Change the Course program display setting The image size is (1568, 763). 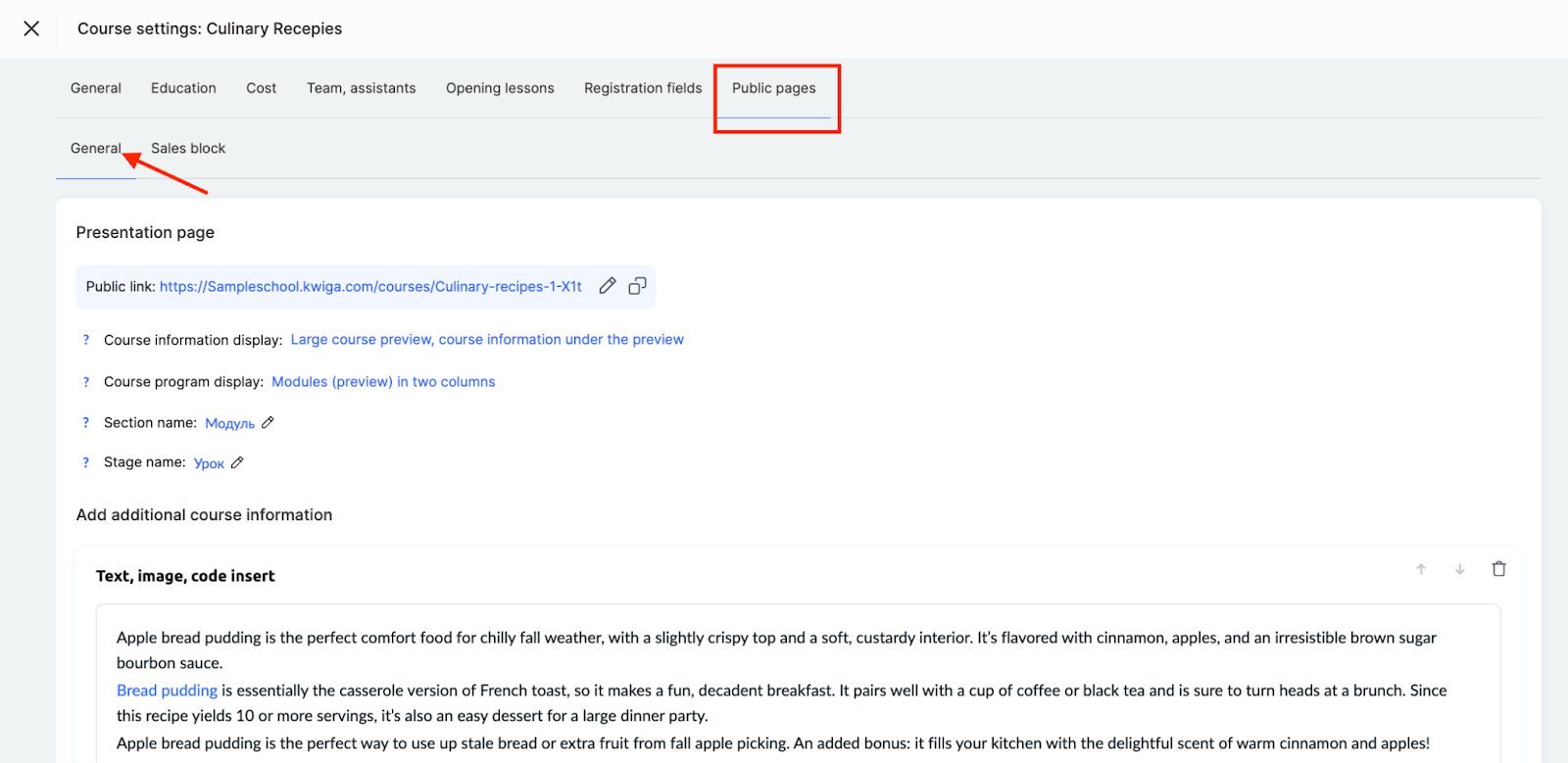383,382
